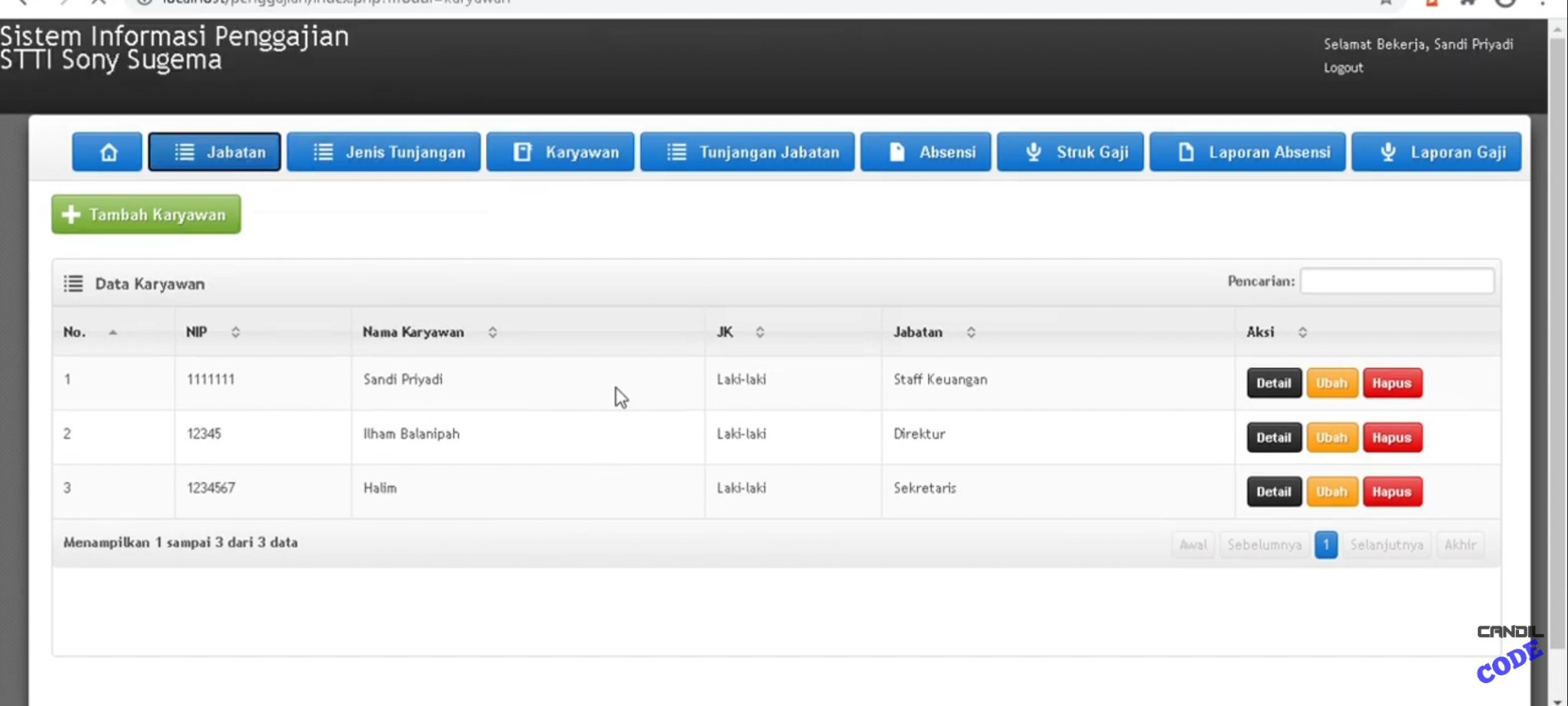Screen dimensions: 1568x706
Task: Open Absensi via its file icon
Action: pyautogui.click(x=896, y=152)
